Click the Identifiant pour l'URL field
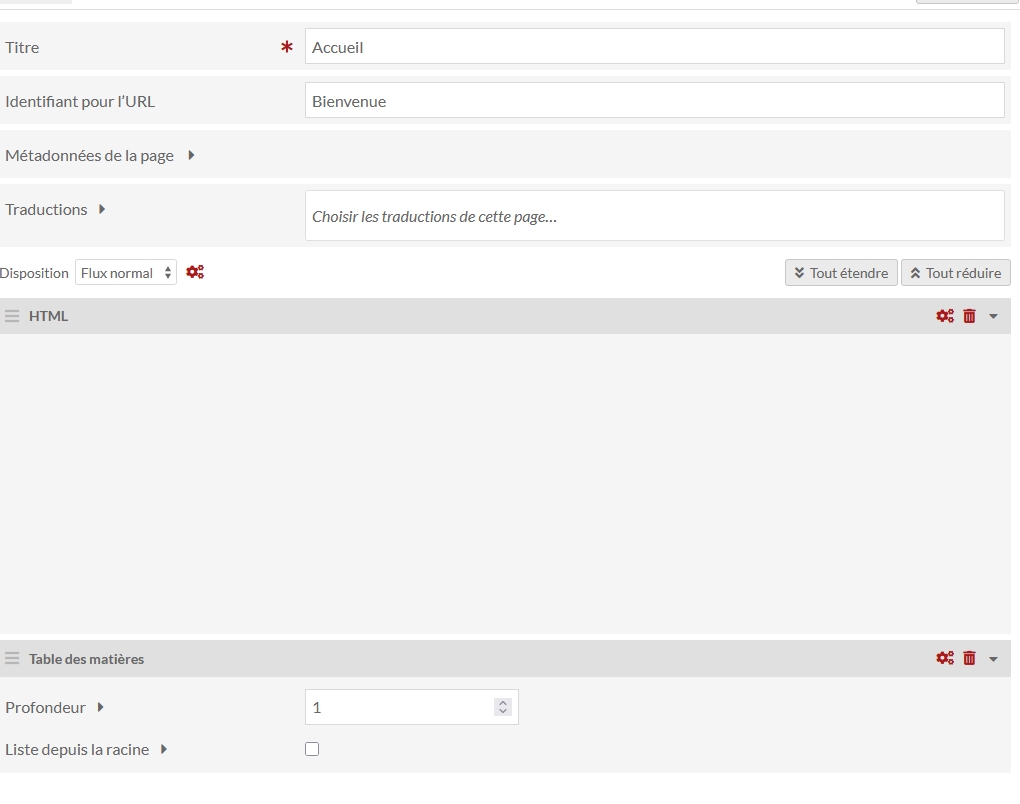The height and width of the screenshot is (804, 1020). click(x=654, y=101)
